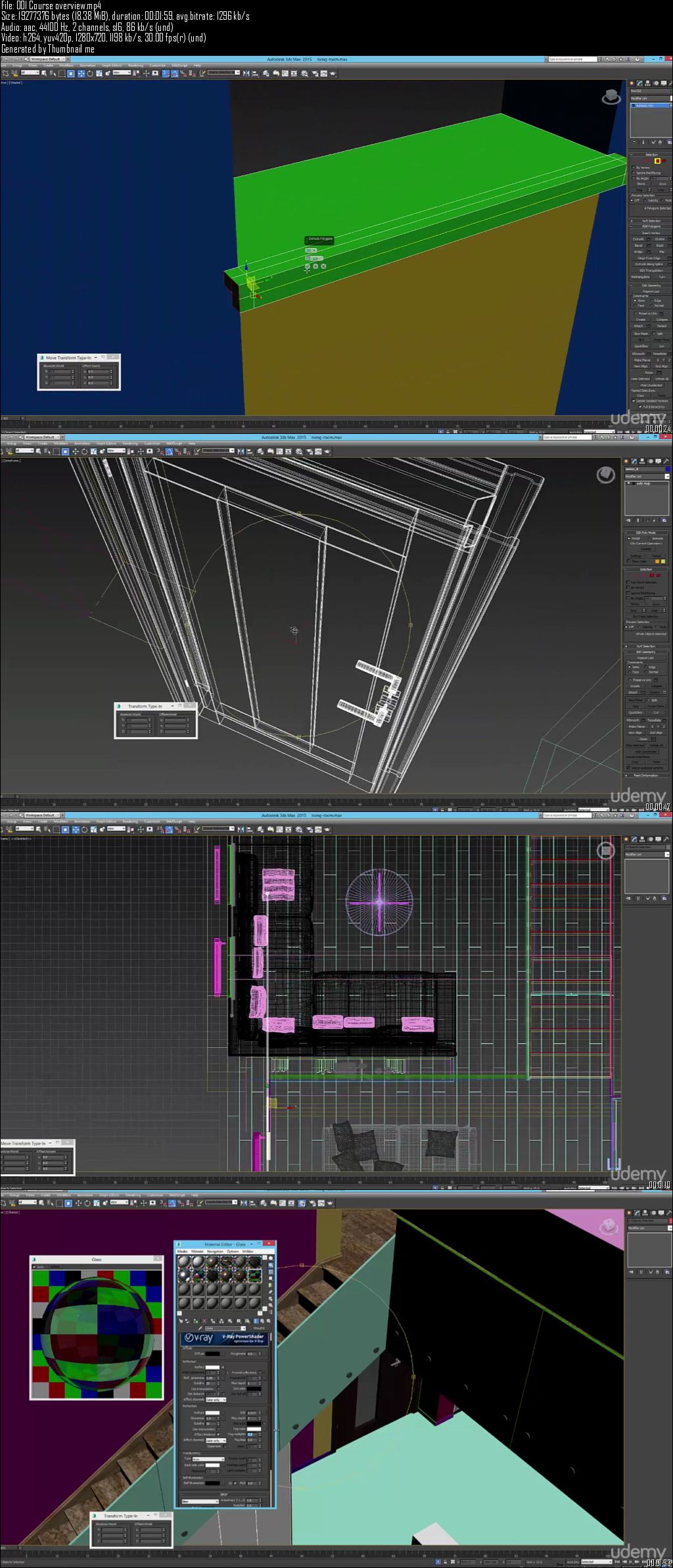Enable Show Cage checkbox
673x1568 pixels.
[628, 561]
